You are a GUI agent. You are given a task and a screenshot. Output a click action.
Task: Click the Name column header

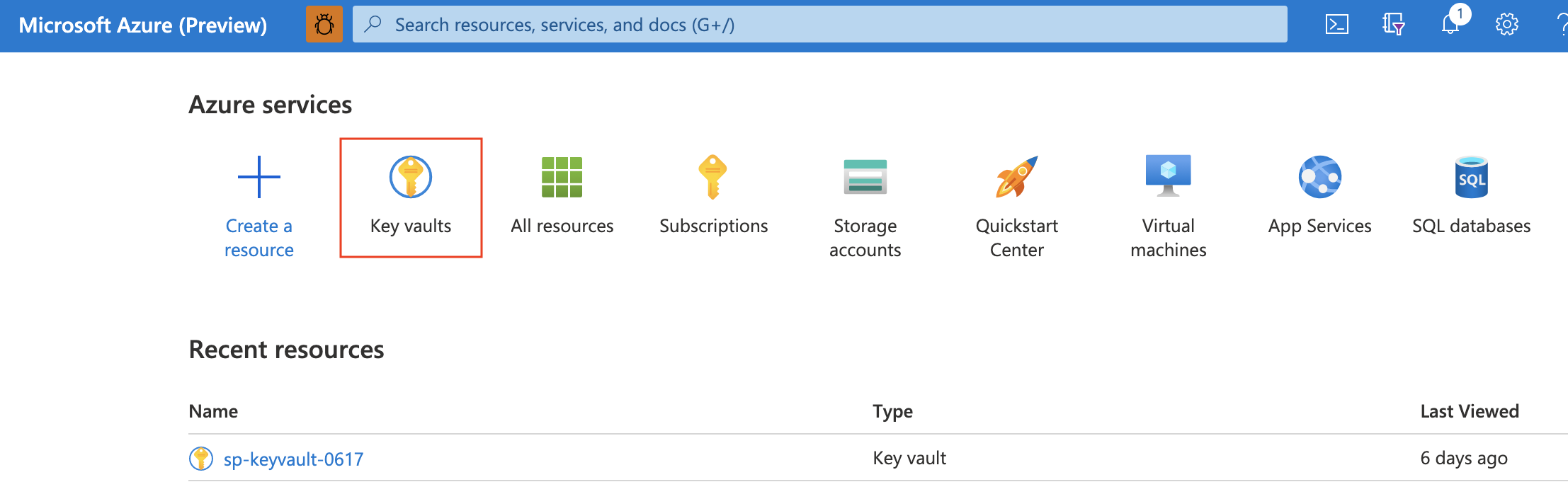(213, 411)
